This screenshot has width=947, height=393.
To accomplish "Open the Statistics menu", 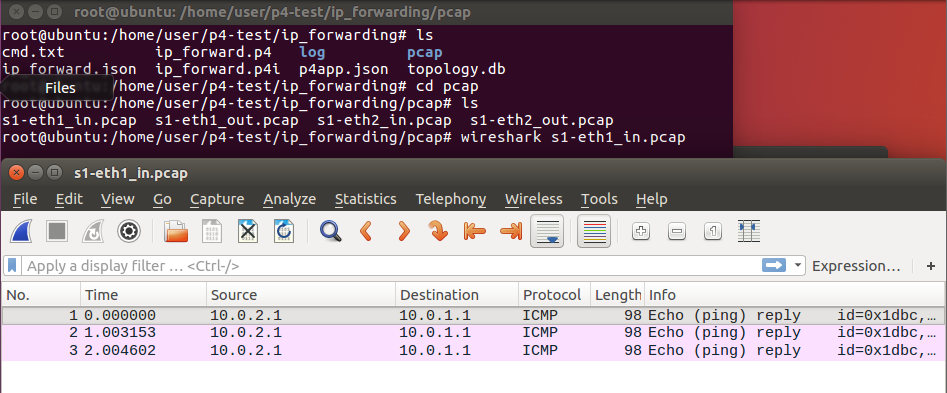I will click(366, 199).
